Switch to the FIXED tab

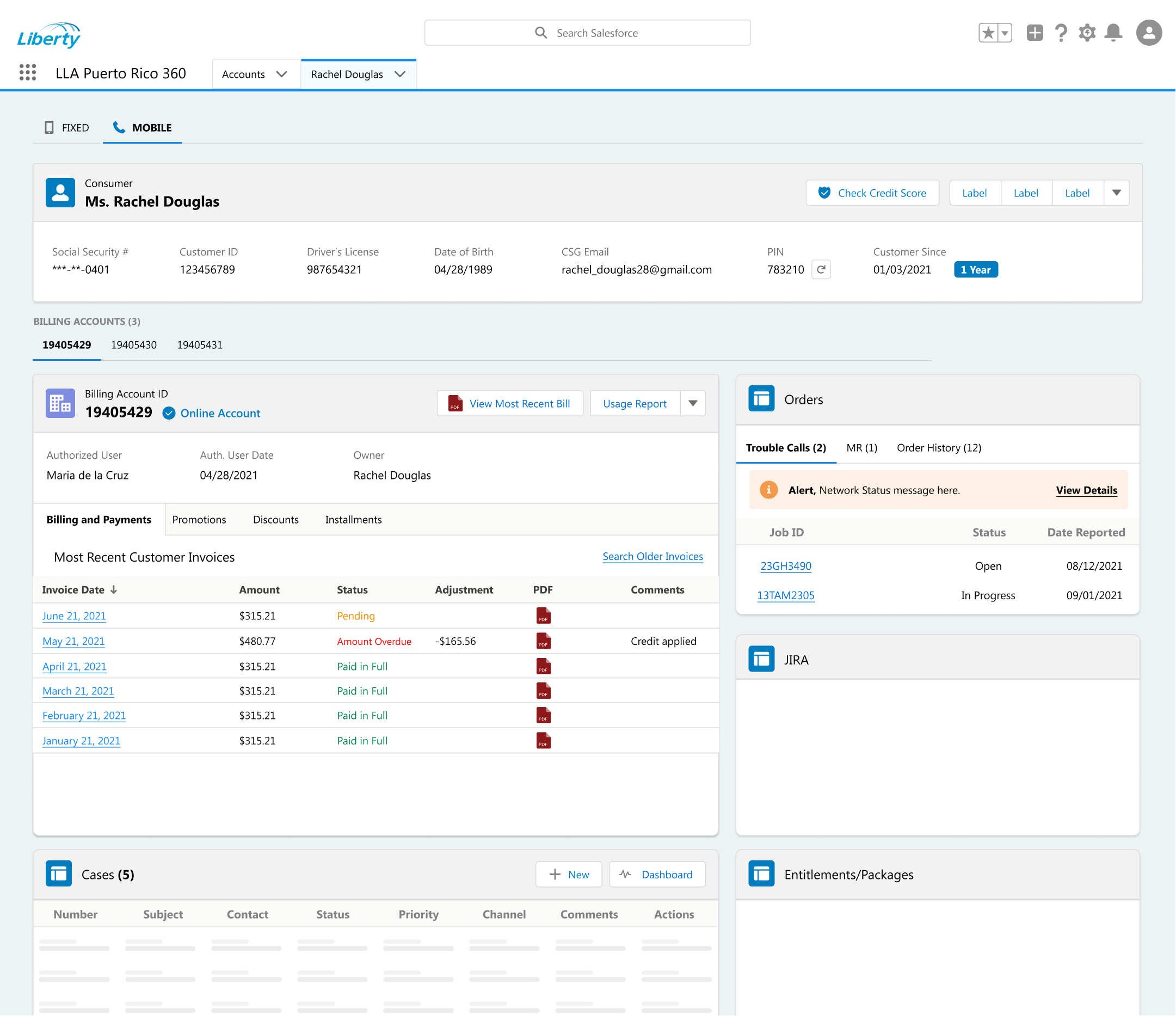67,128
